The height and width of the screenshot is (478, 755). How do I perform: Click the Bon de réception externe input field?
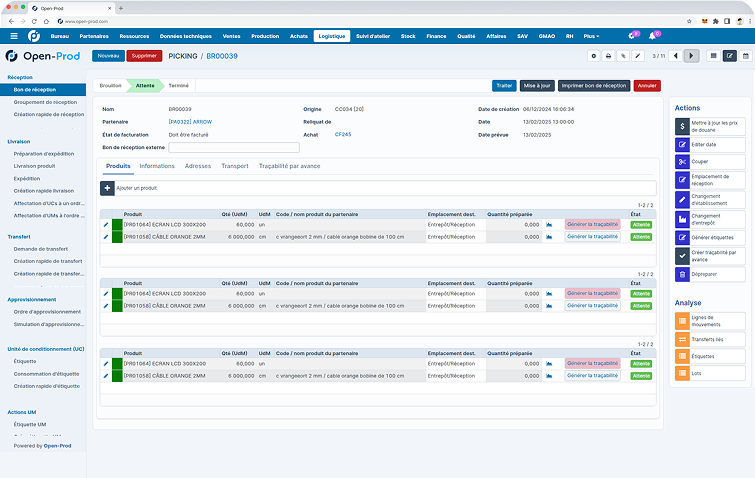[234, 147]
